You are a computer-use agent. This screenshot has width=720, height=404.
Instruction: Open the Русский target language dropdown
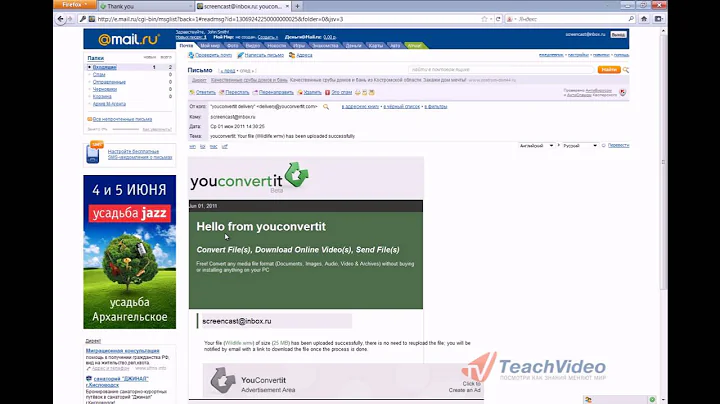(580, 146)
